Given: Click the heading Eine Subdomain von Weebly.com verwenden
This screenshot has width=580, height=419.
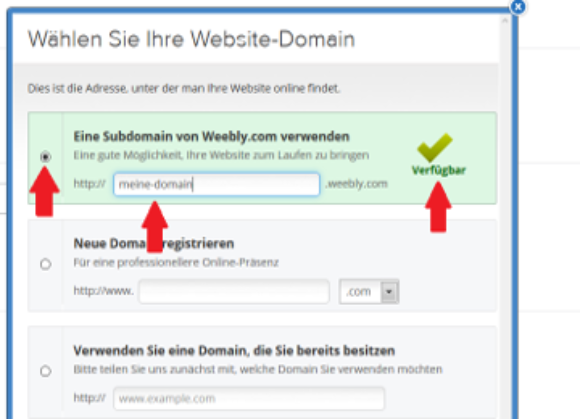Looking at the screenshot, I should pos(211,136).
